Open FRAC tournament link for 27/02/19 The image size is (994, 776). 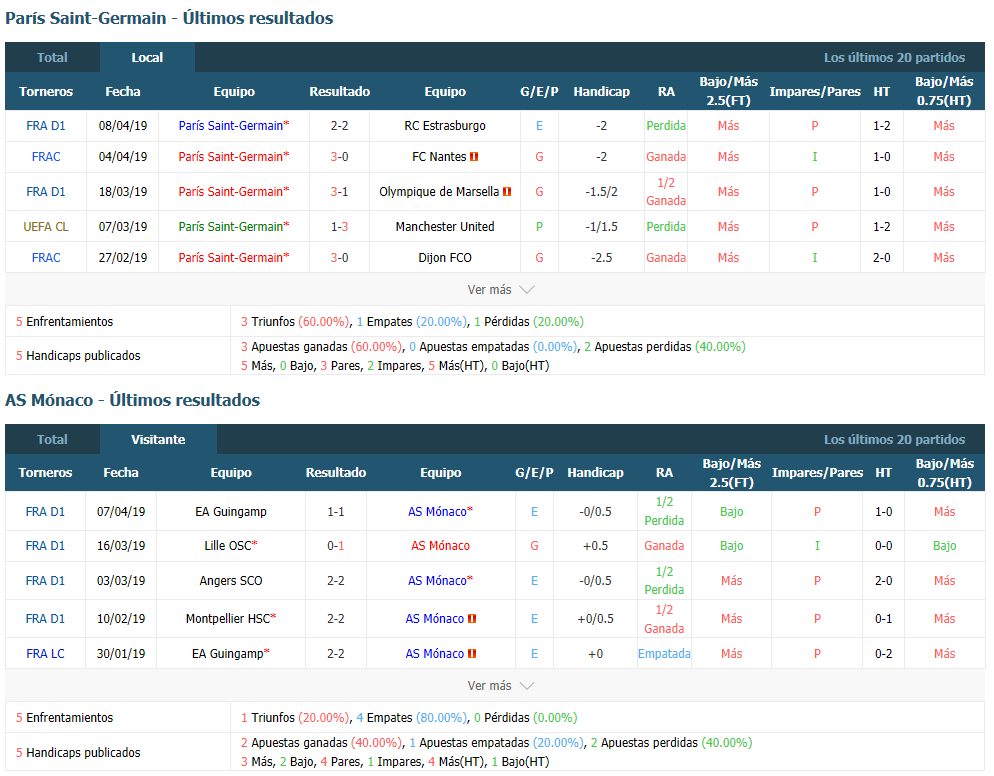coord(46,257)
